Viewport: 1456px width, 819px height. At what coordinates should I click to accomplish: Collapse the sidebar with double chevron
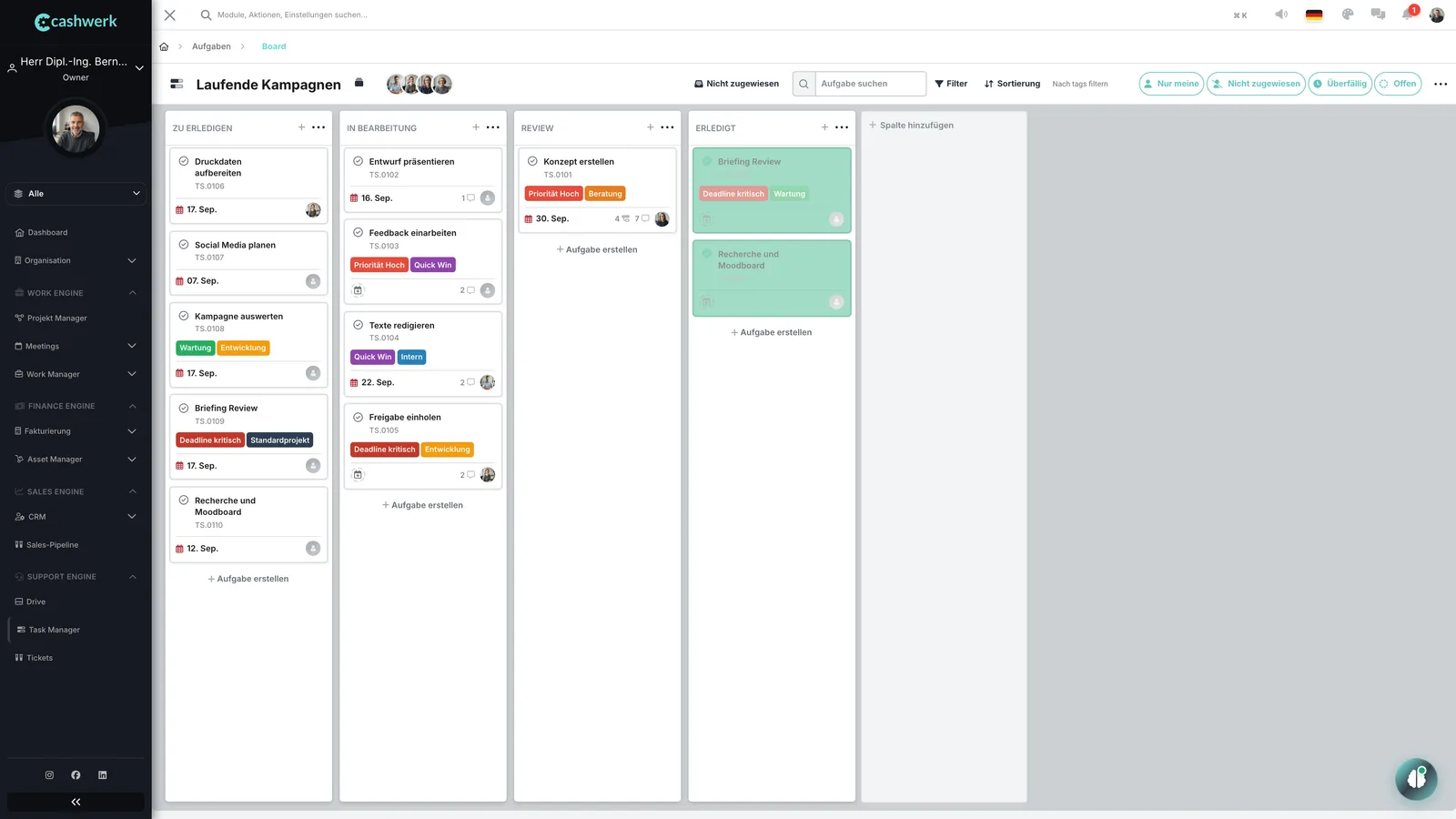click(76, 802)
